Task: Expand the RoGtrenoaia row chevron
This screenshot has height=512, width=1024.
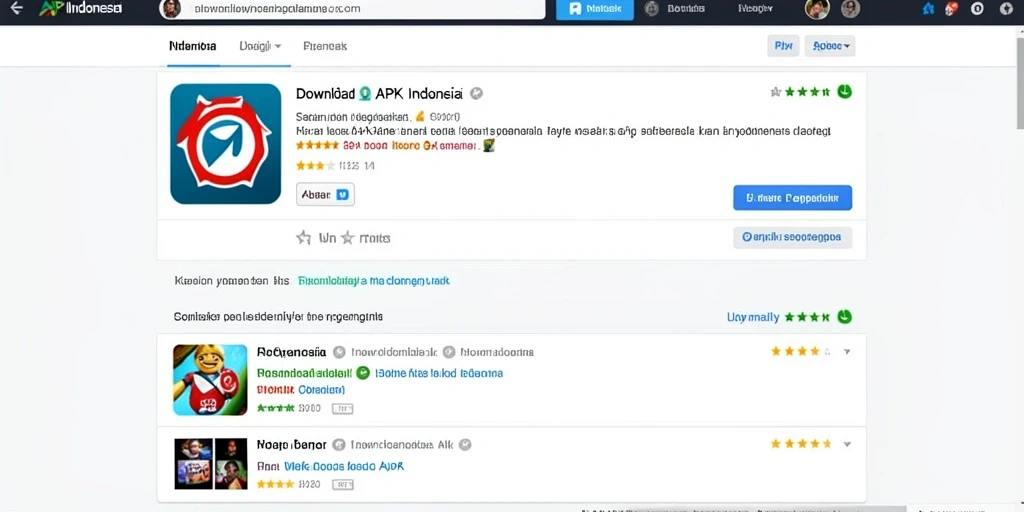Action: pyautogui.click(x=847, y=351)
